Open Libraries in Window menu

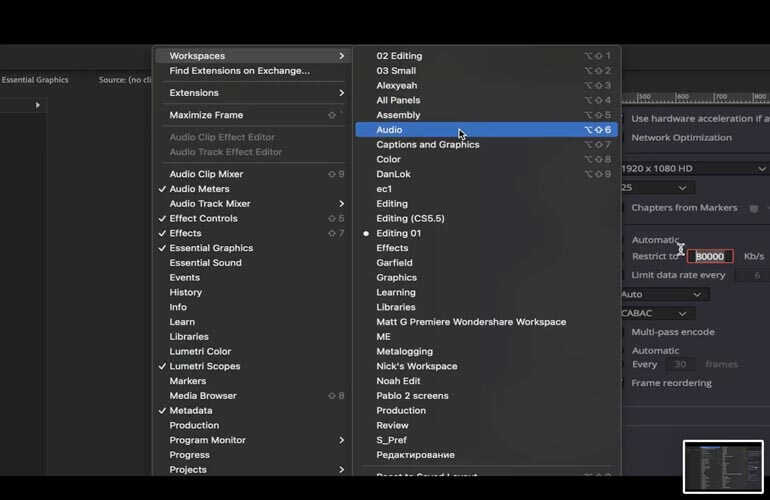point(253,336)
